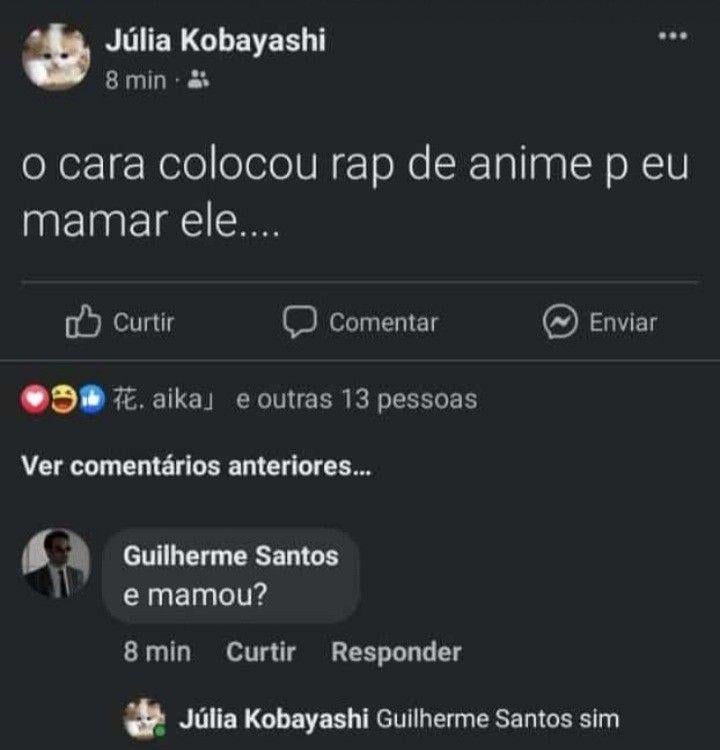This screenshot has width=720, height=750.
Task: Click Júlia Kobayashi's name in the reply
Action: (x=274, y=719)
